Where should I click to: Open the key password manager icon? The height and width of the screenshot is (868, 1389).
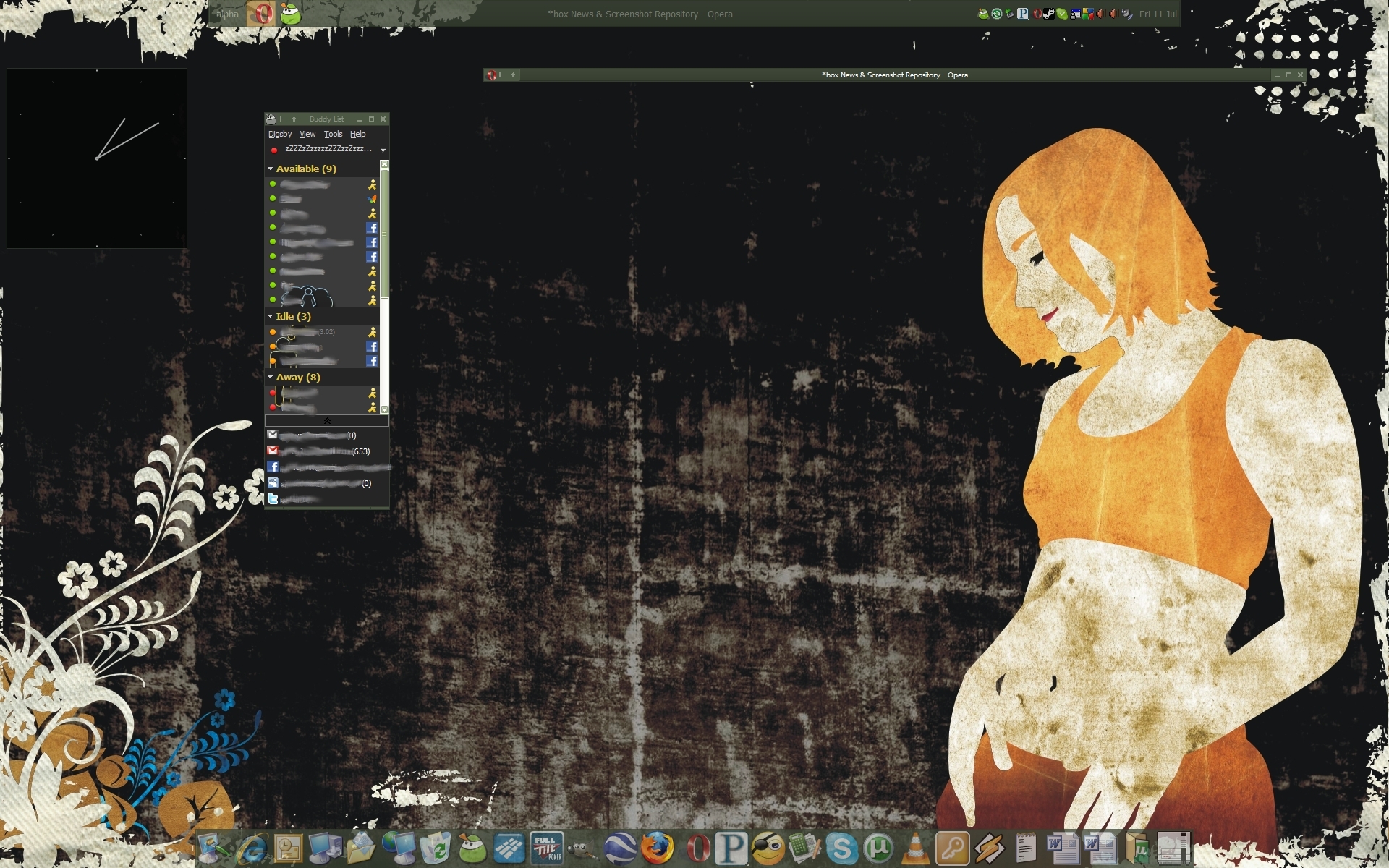pyautogui.click(x=952, y=848)
